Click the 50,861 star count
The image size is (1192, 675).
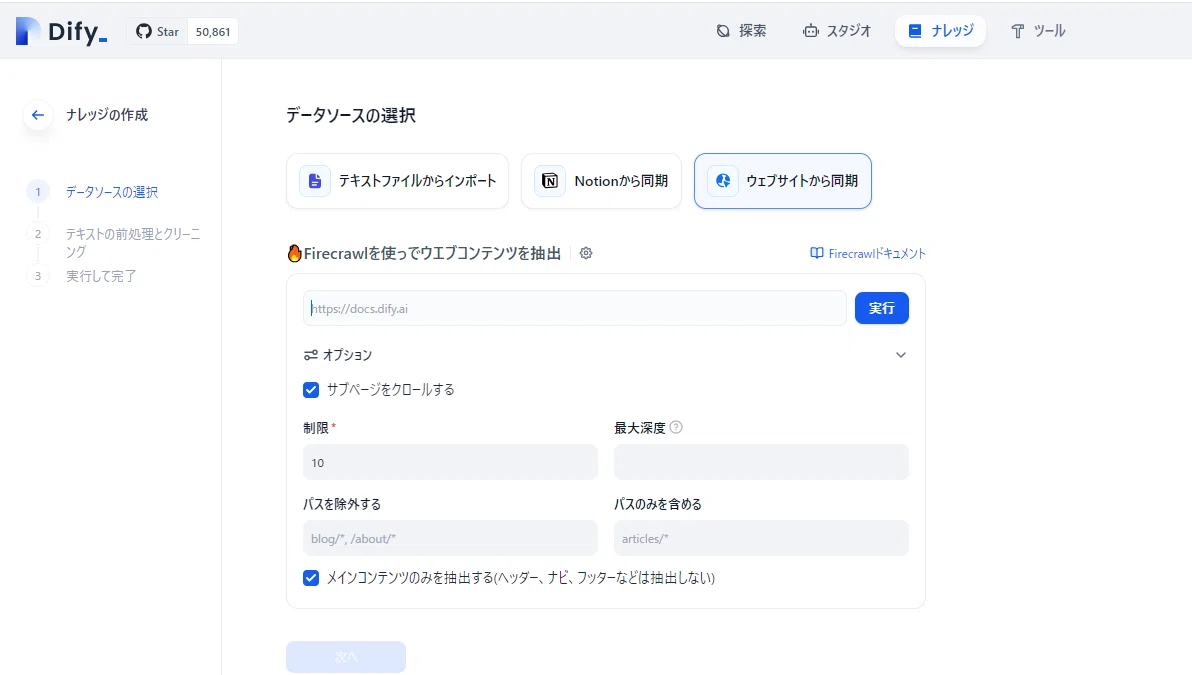(x=213, y=32)
